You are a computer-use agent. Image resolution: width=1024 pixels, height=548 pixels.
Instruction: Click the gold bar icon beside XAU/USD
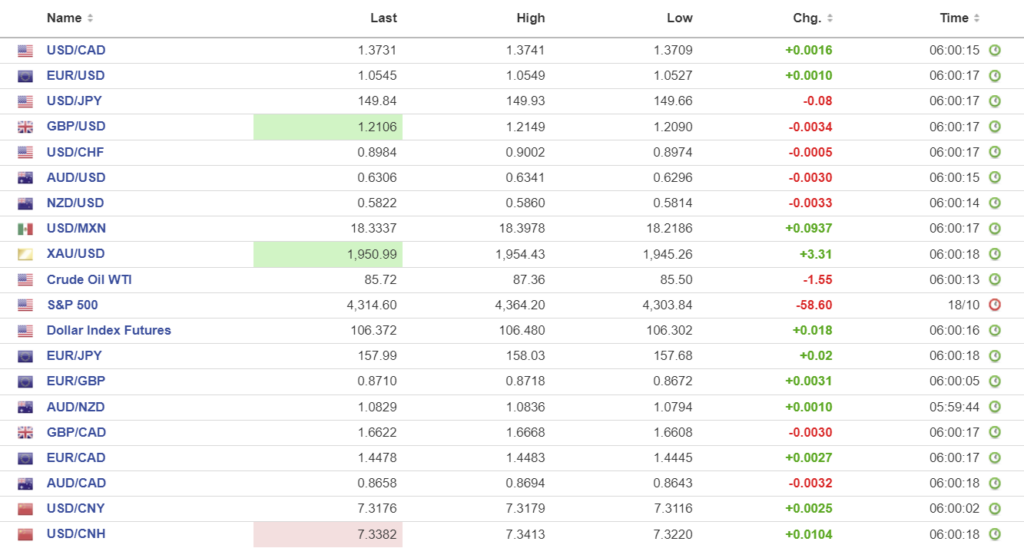click(25, 254)
